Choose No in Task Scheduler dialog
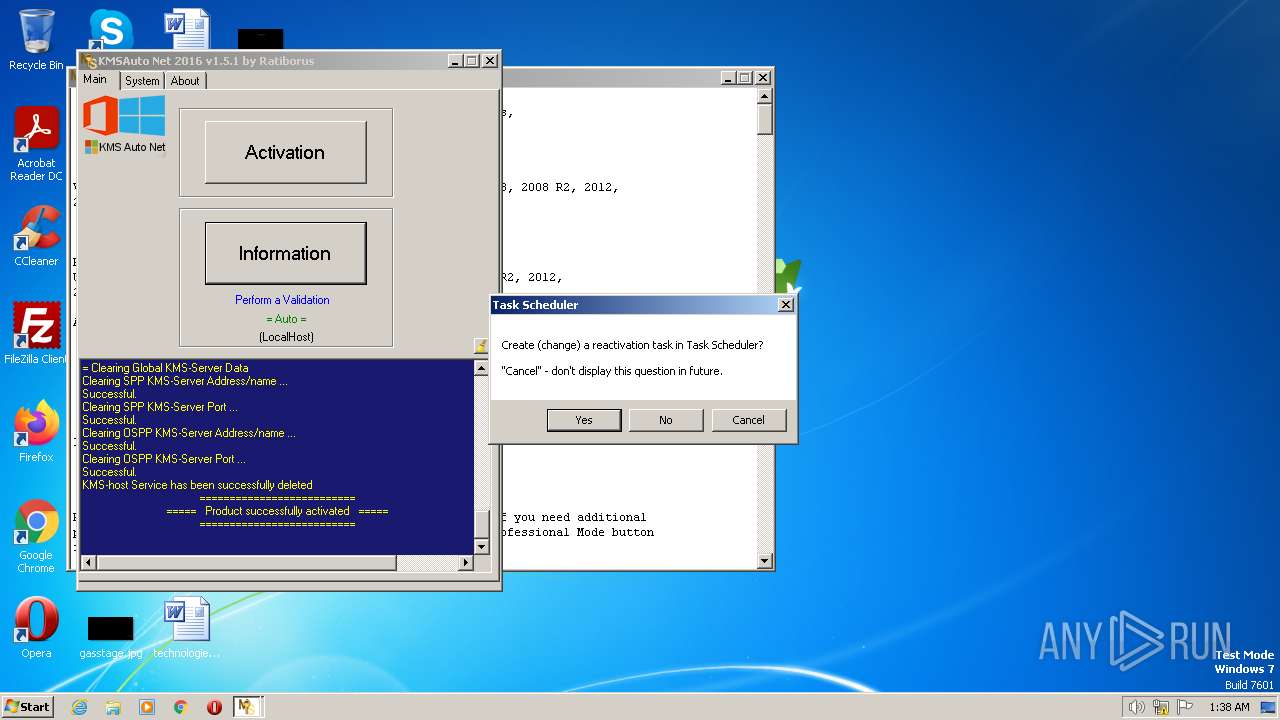This screenshot has height=720, width=1280. tap(666, 420)
